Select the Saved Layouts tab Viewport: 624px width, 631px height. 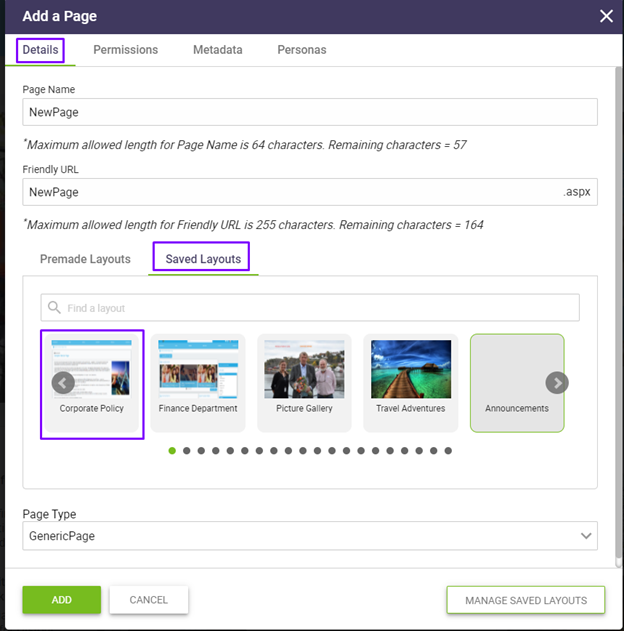point(203,259)
